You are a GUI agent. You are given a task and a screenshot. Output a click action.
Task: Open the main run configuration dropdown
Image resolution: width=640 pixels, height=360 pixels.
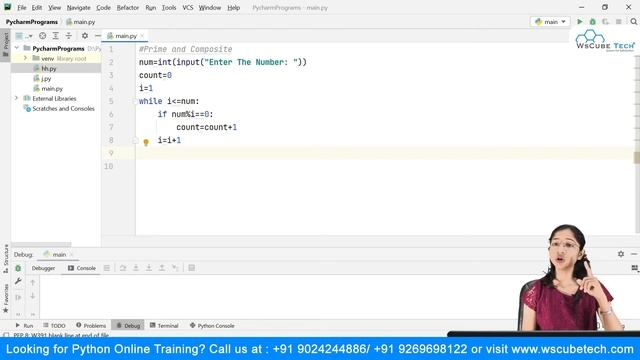pyautogui.click(x=550, y=22)
